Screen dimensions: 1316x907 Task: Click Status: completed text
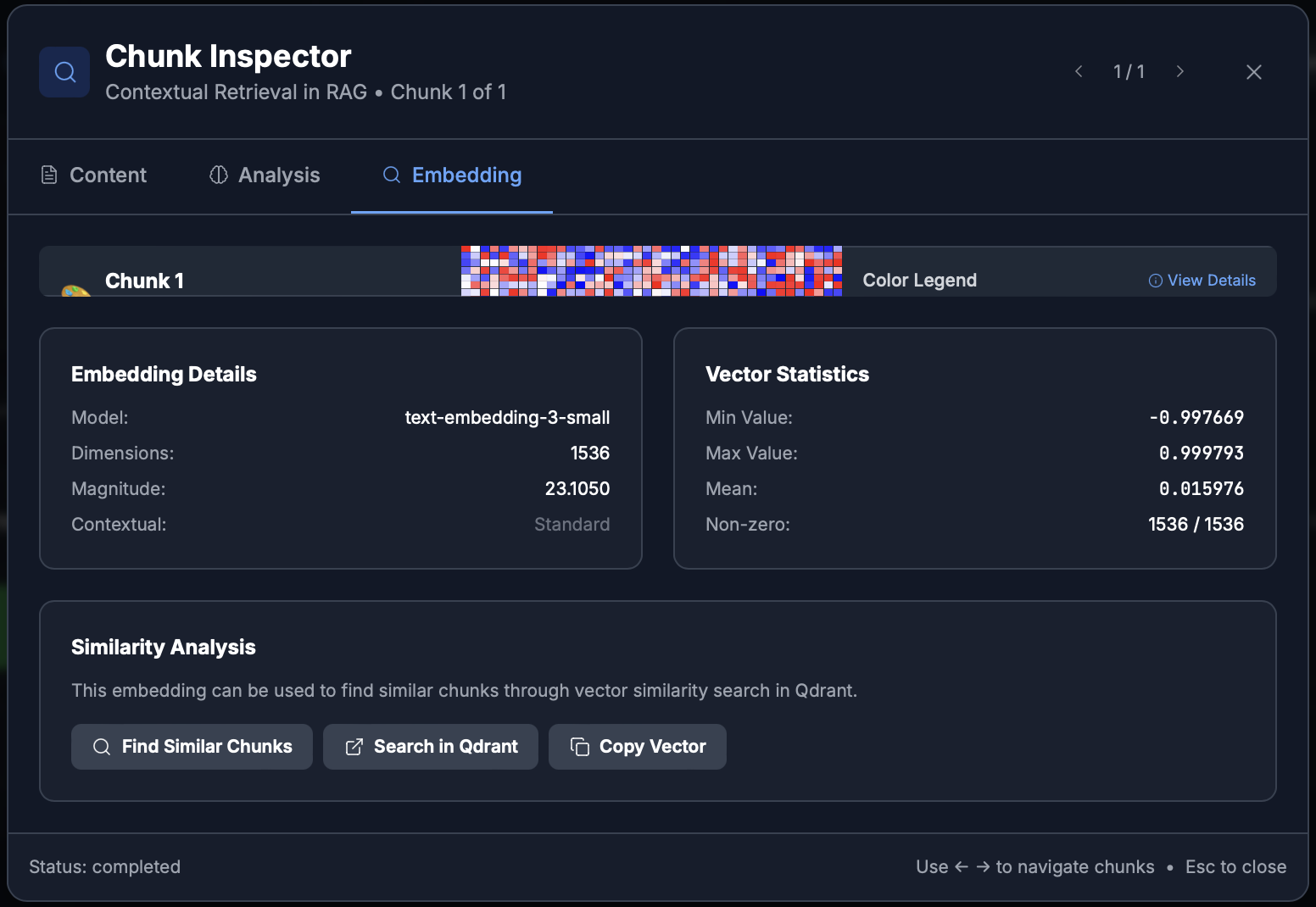pyautogui.click(x=105, y=866)
